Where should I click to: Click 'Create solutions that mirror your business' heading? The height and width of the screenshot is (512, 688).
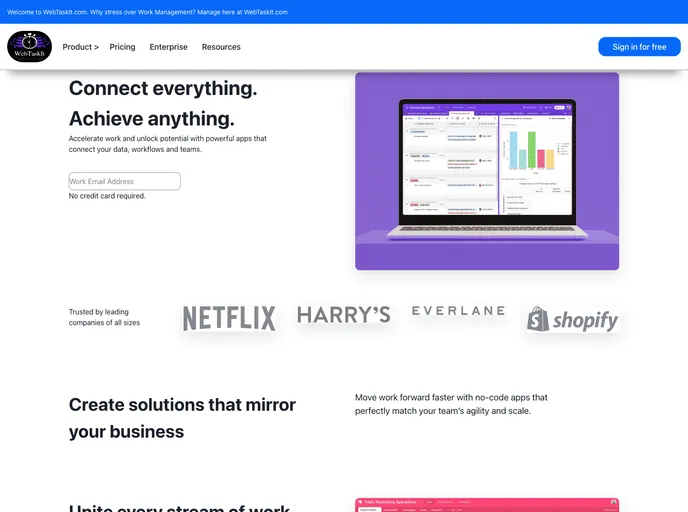tap(182, 418)
